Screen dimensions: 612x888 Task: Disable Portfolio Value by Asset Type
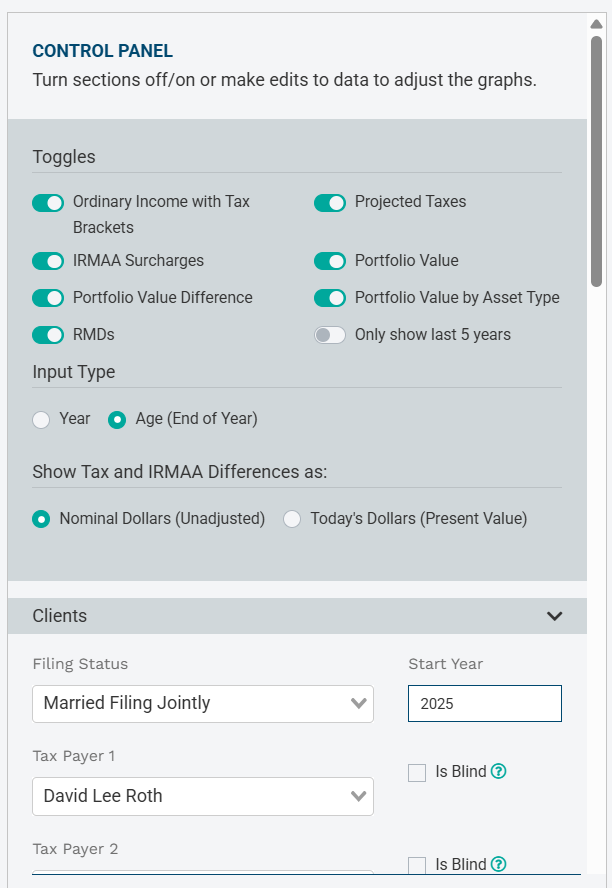[330, 297]
